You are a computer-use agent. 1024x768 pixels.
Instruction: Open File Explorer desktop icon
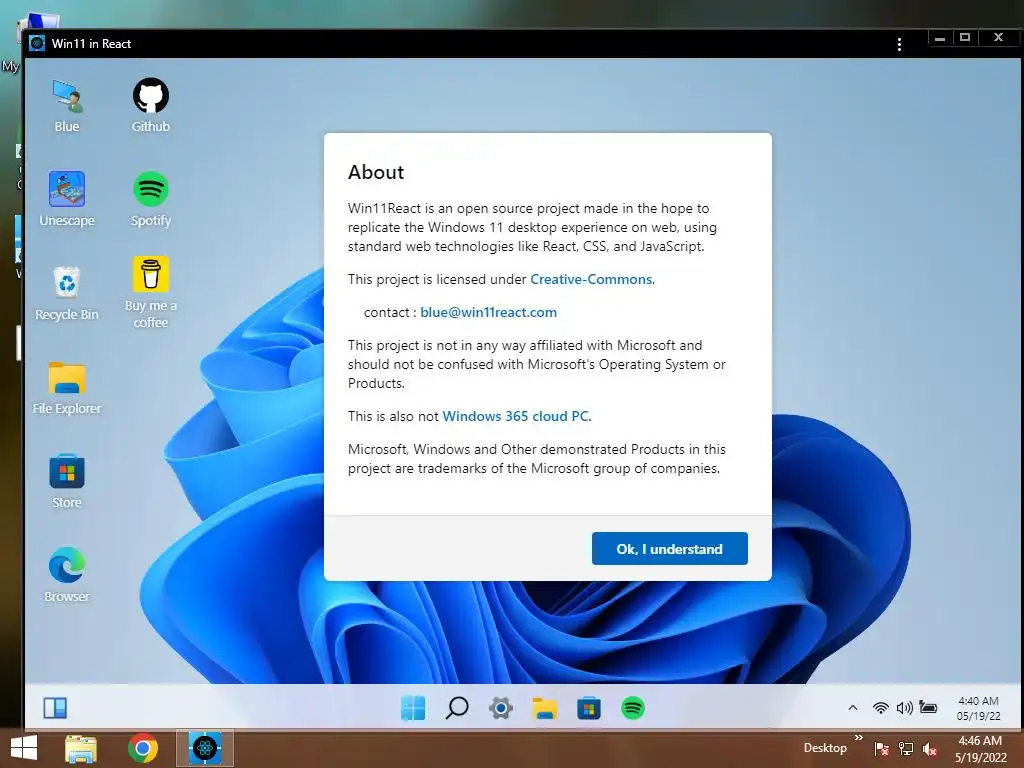click(x=67, y=388)
